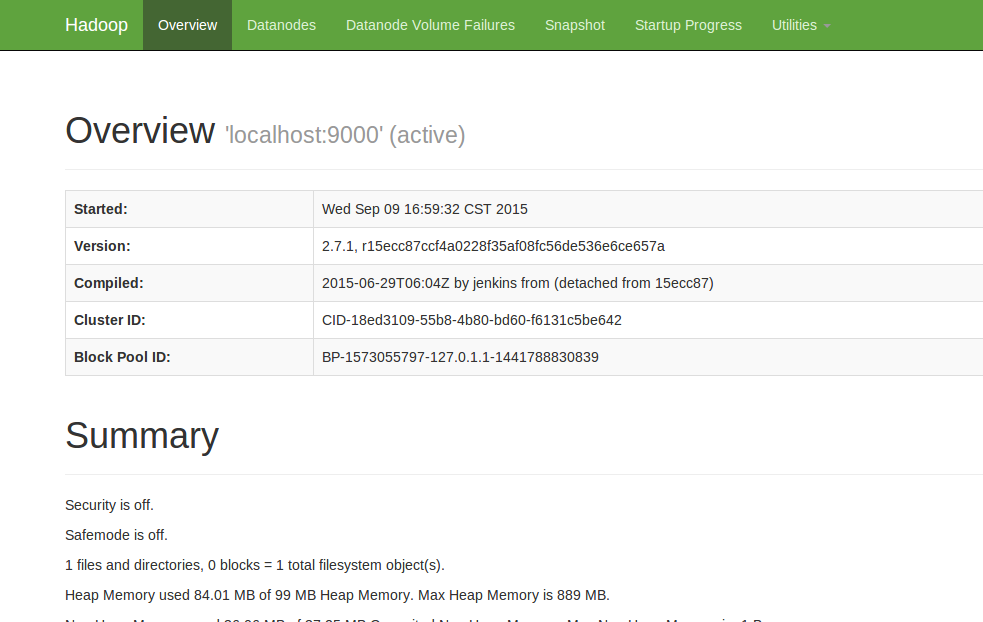Switch to the Datanodes tab
Screen dimensions: 983x622
281,25
